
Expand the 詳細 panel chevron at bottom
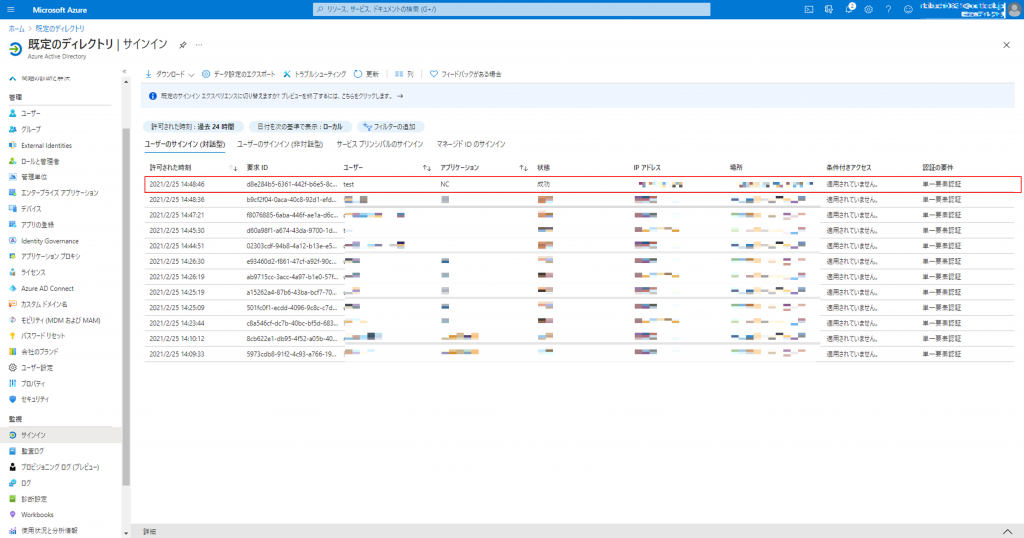pyautogui.click(x=1008, y=531)
